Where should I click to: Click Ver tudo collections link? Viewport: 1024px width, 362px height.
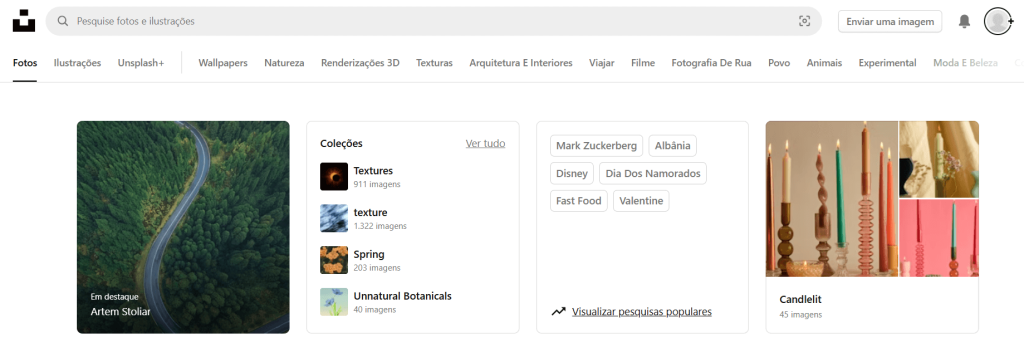[x=485, y=143]
